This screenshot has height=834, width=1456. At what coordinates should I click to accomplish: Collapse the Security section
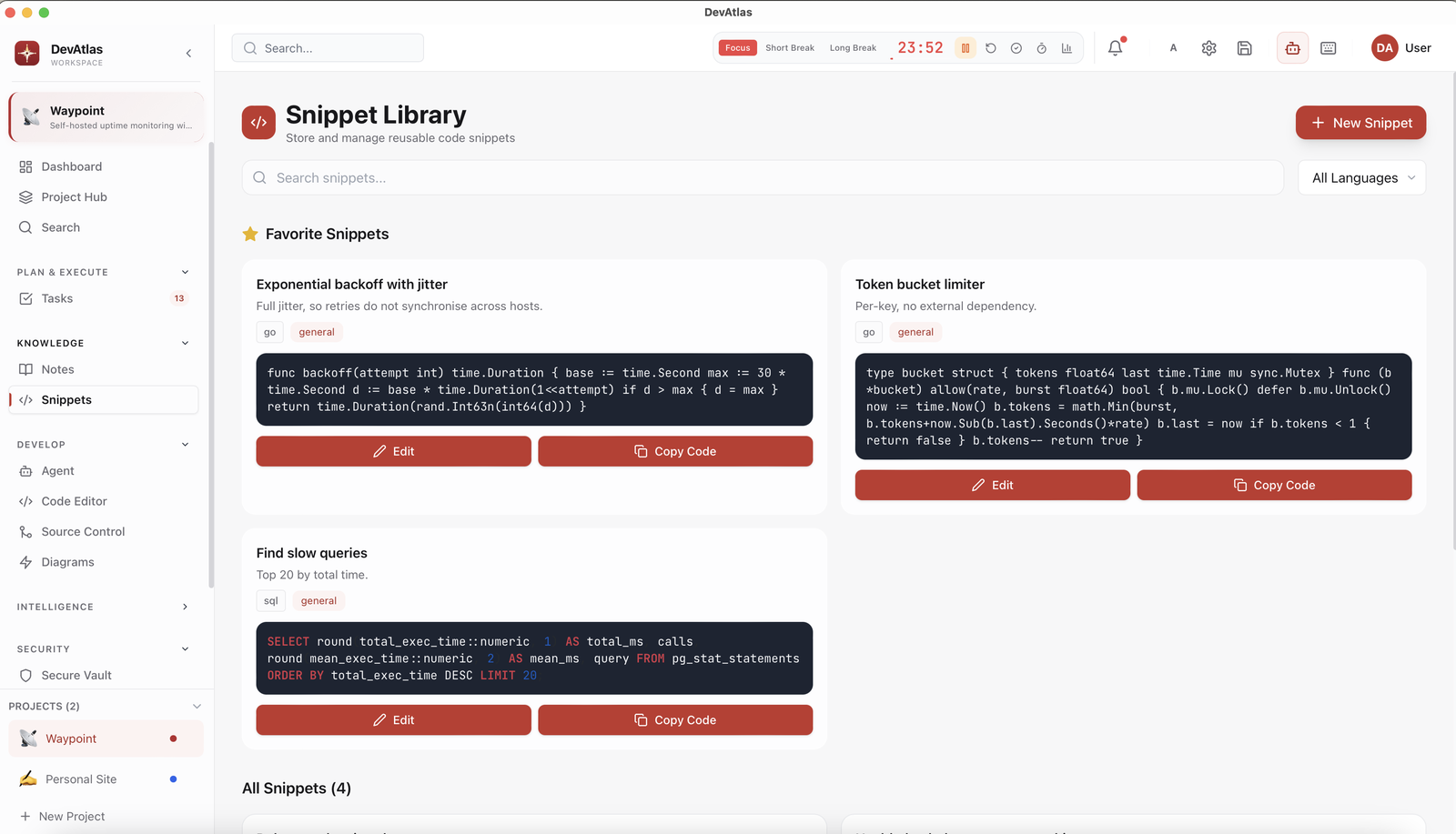click(185, 649)
